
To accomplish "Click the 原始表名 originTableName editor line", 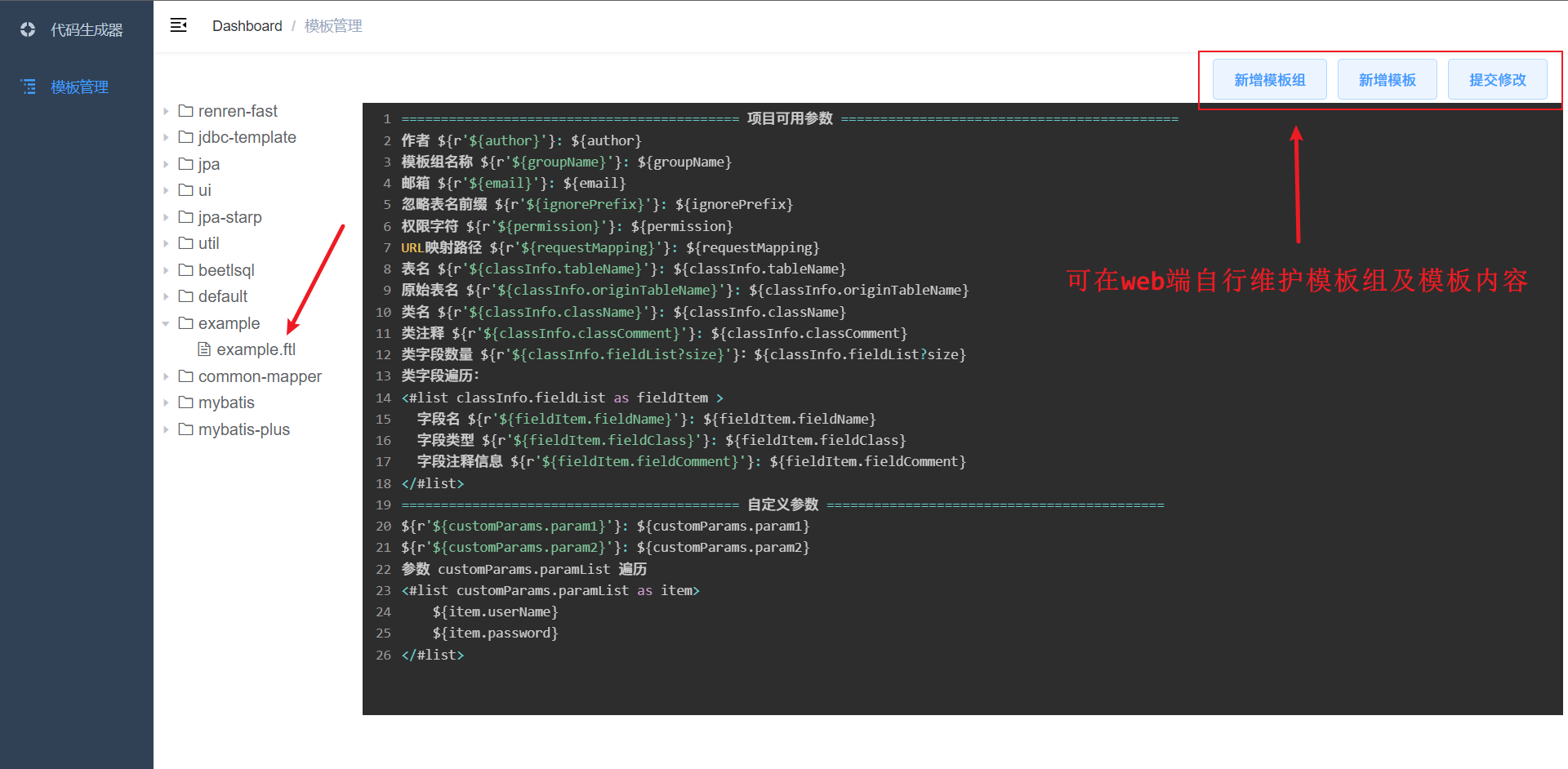I will click(x=684, y=290).
